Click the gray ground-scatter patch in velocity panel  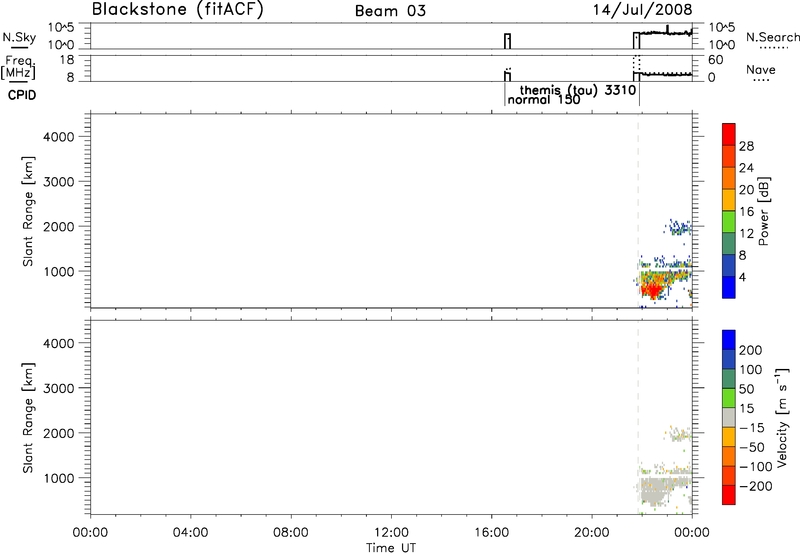pos(655,491)
